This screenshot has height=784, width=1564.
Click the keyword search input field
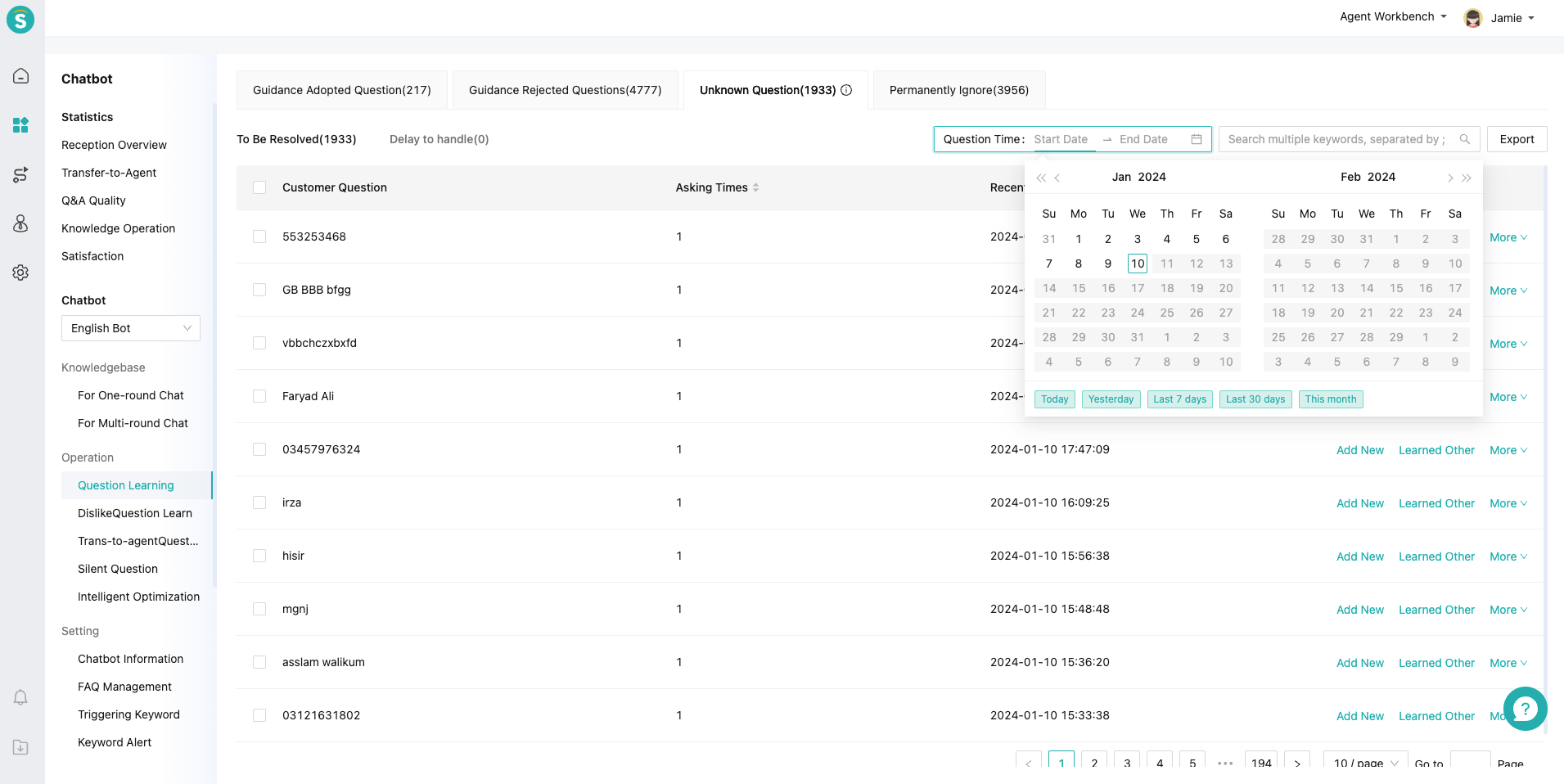pyautogui.click(x=1337, y=139)
